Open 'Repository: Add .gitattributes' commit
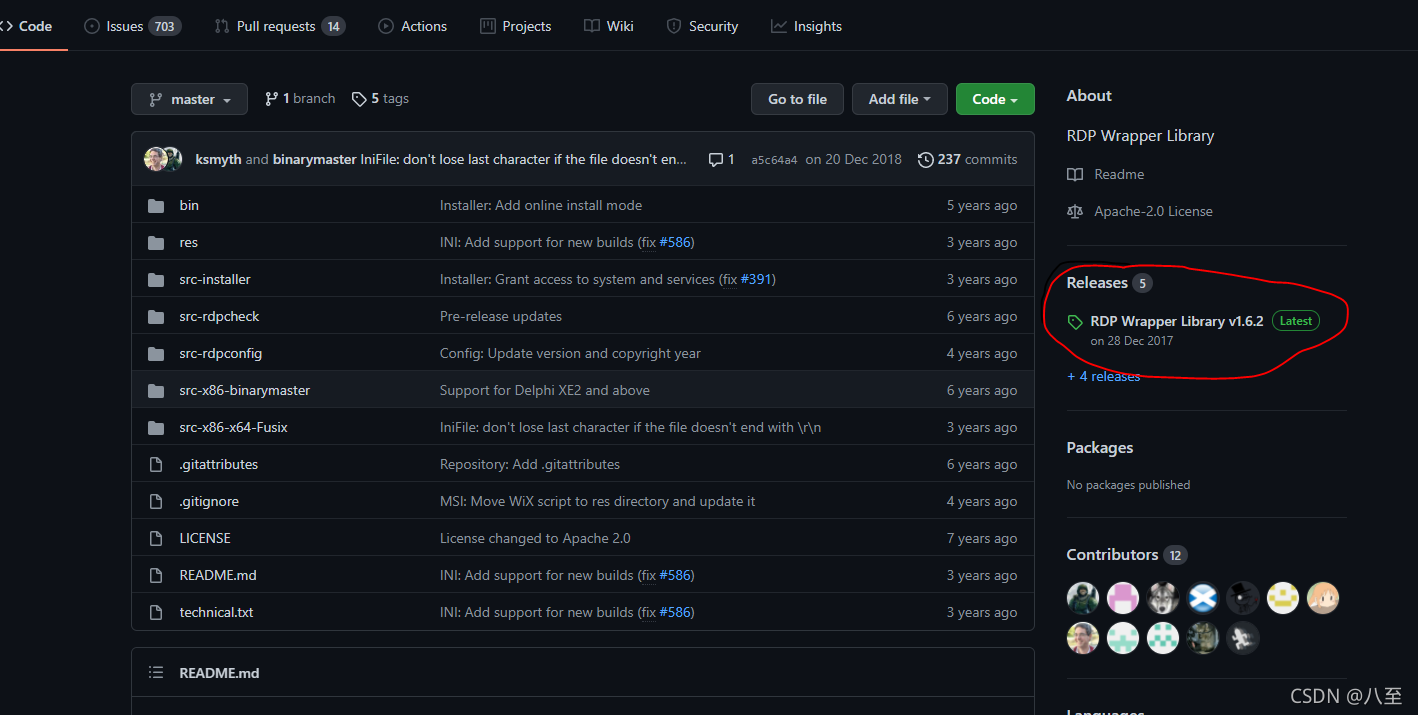The height and width of the screenshot is (715, 1418). [x=530, y=464]
